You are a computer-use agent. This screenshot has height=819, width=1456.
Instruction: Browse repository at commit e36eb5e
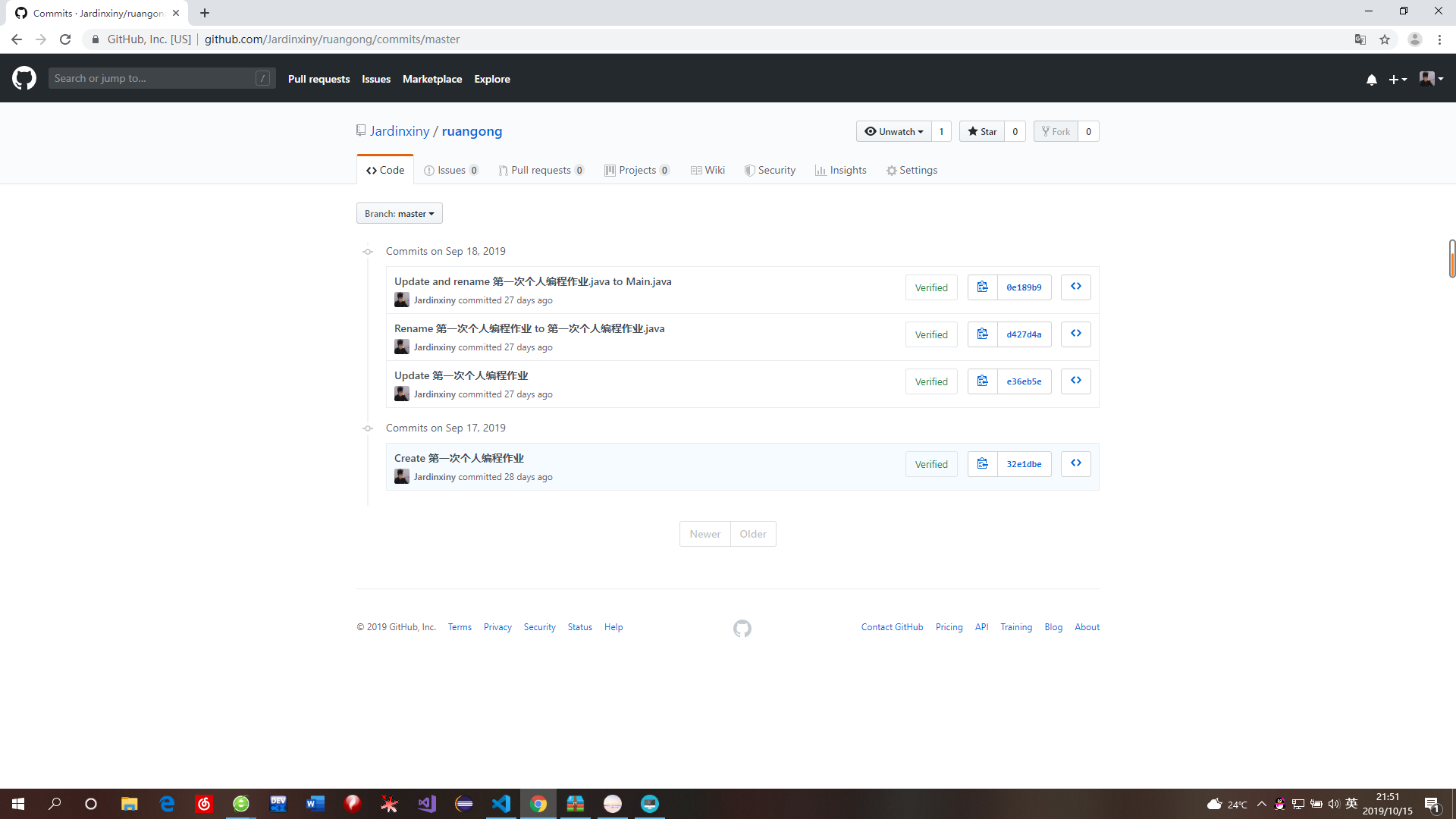pyautogui.click(x=1075, y=381)
